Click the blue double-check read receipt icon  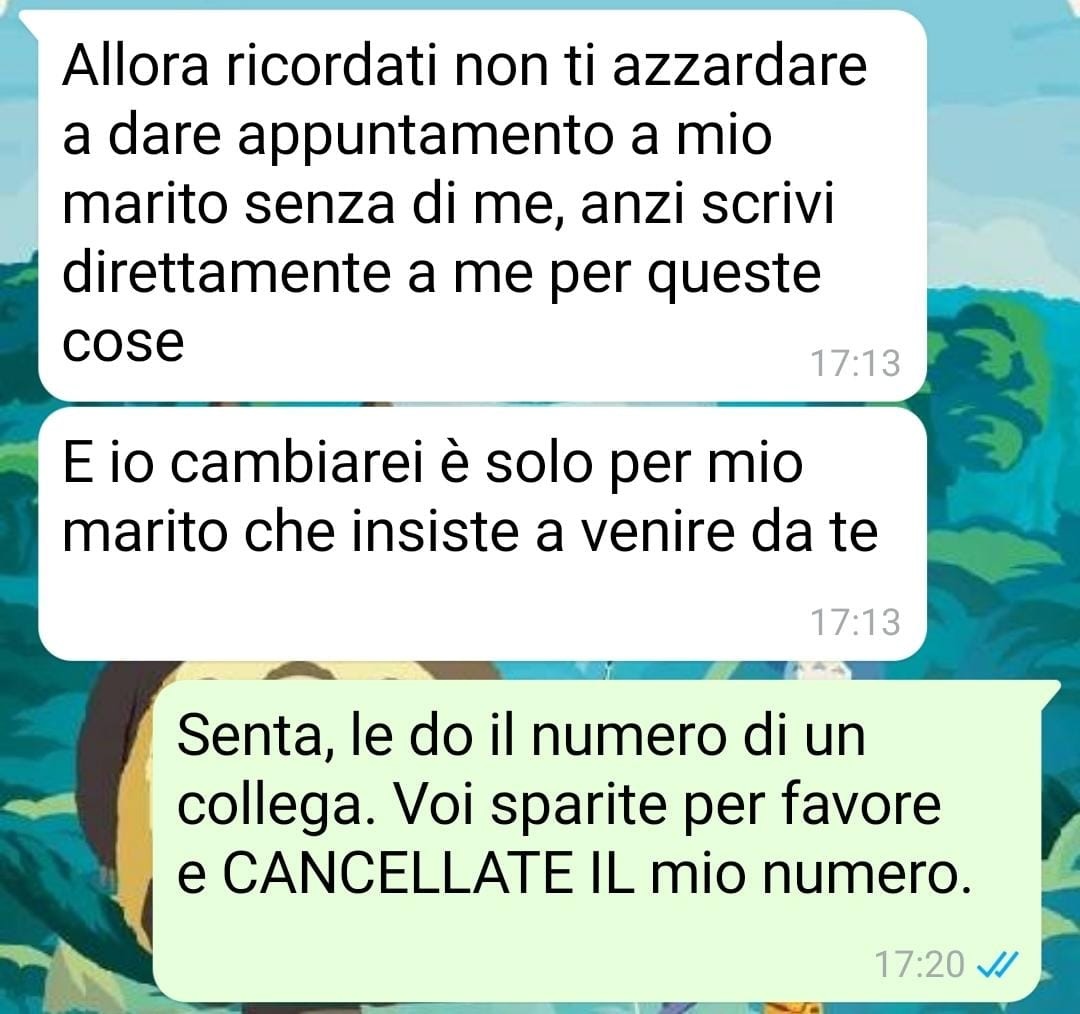998,964
